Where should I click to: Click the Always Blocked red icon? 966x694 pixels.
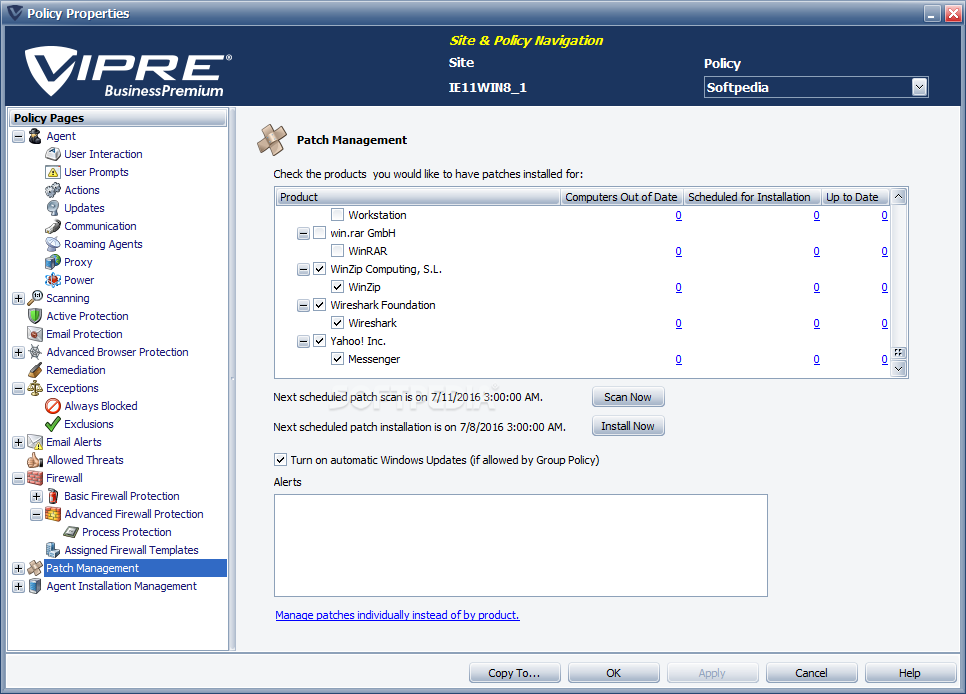click(53, 406)
